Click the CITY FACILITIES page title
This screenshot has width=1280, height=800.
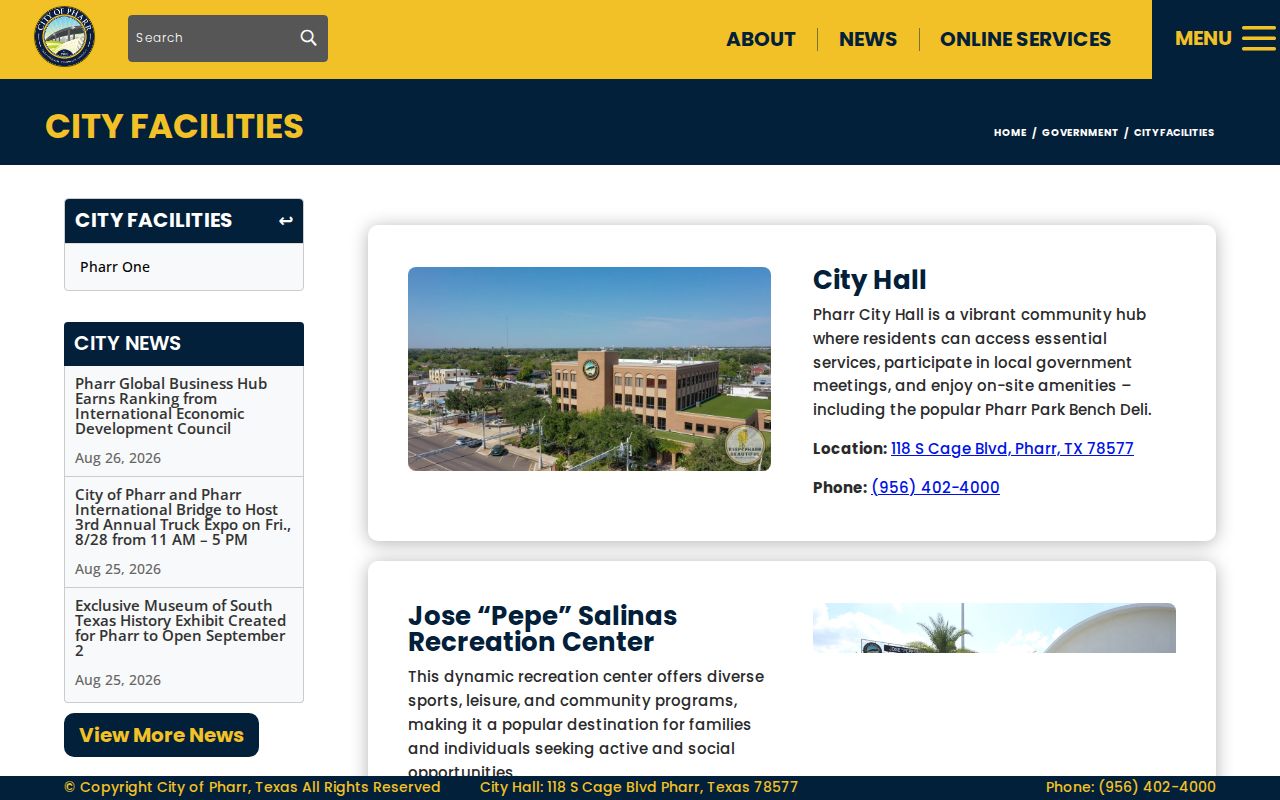click(x=174, y=126)
